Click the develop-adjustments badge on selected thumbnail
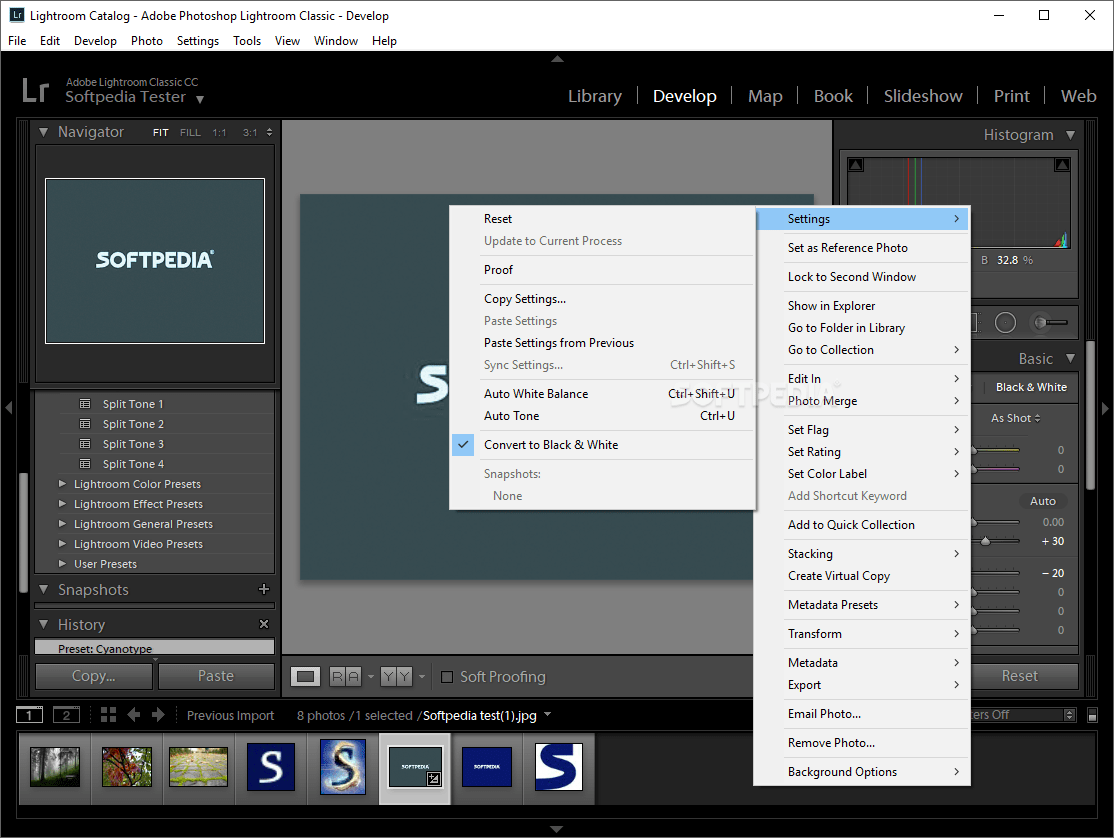The width and height of the screenshot is (1114, 838). [x=433, y=778]
